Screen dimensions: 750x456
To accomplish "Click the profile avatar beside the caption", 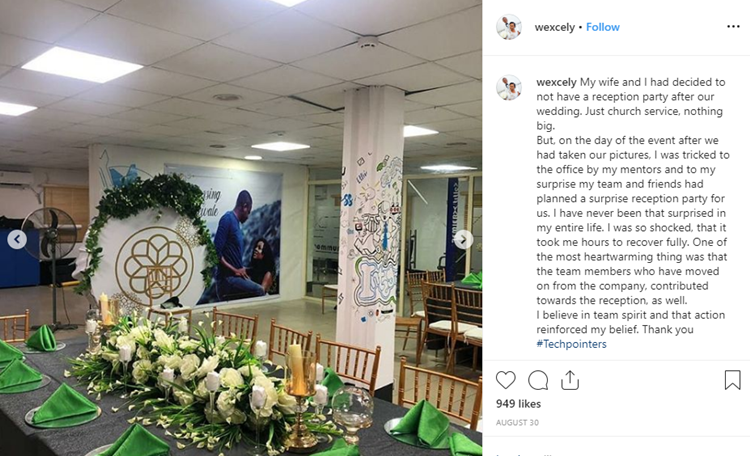I will (508, 87).
